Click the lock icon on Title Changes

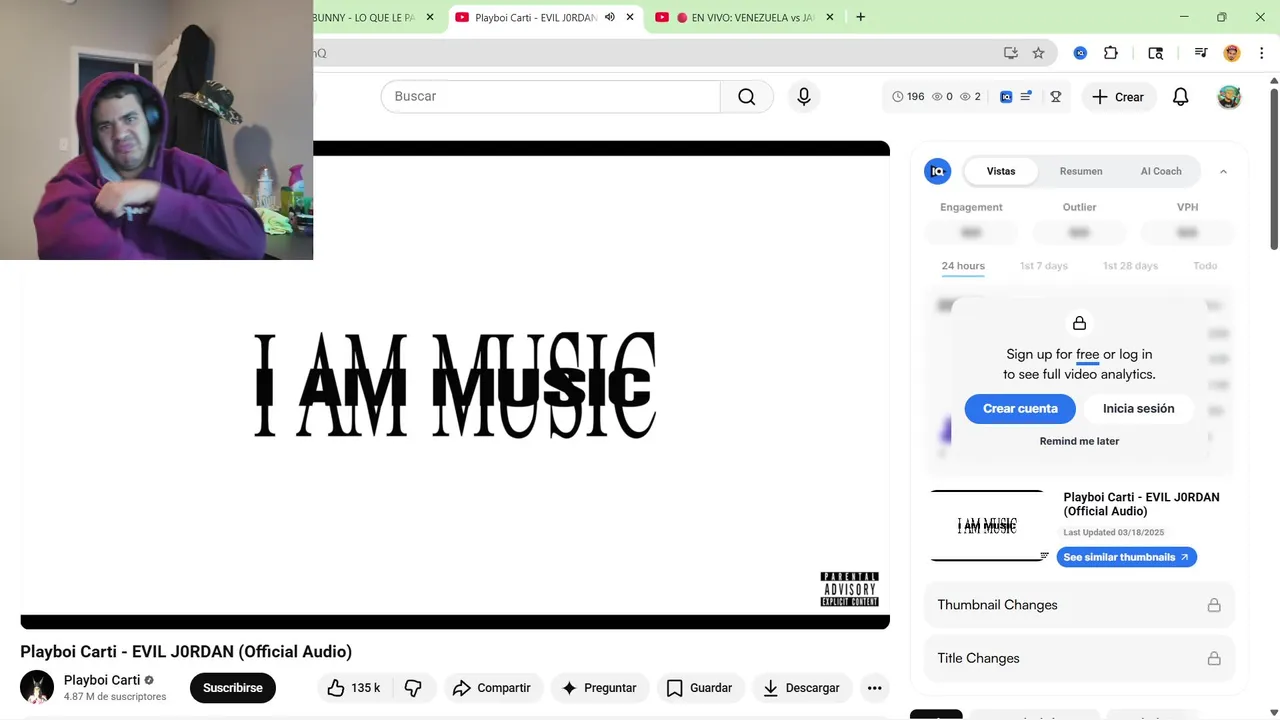1213,658
